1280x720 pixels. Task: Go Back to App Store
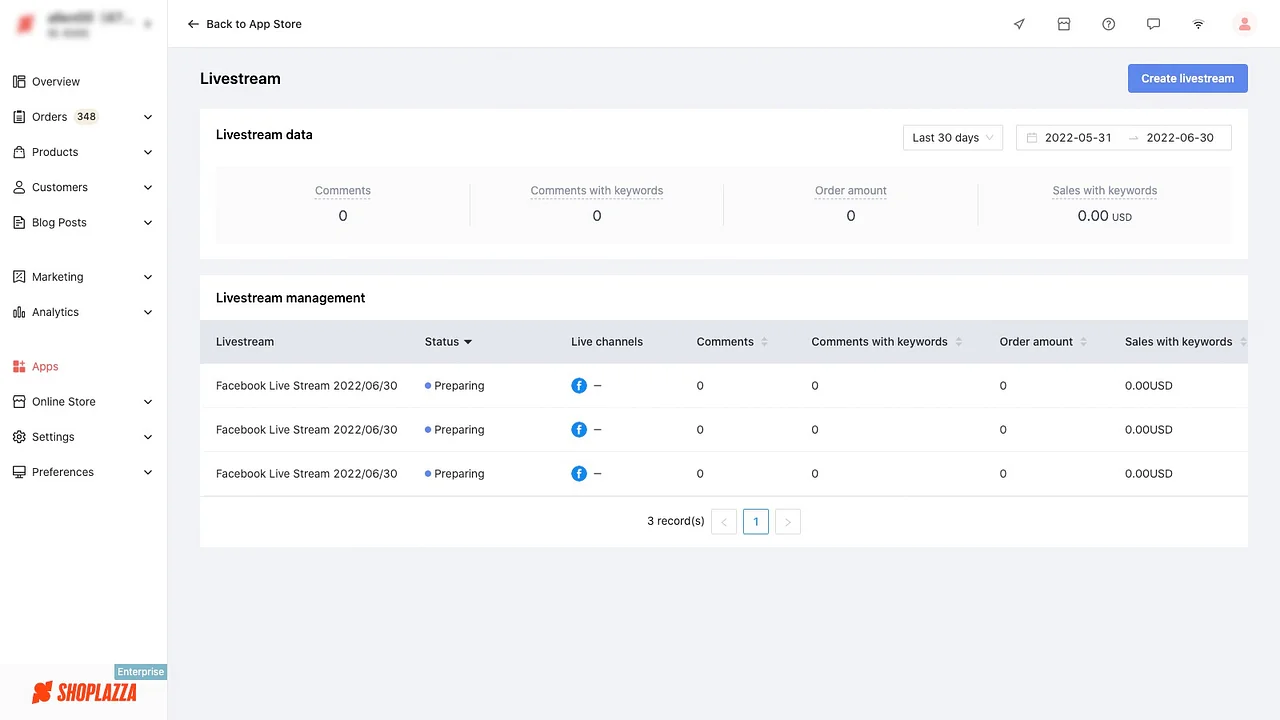[245, 24]
